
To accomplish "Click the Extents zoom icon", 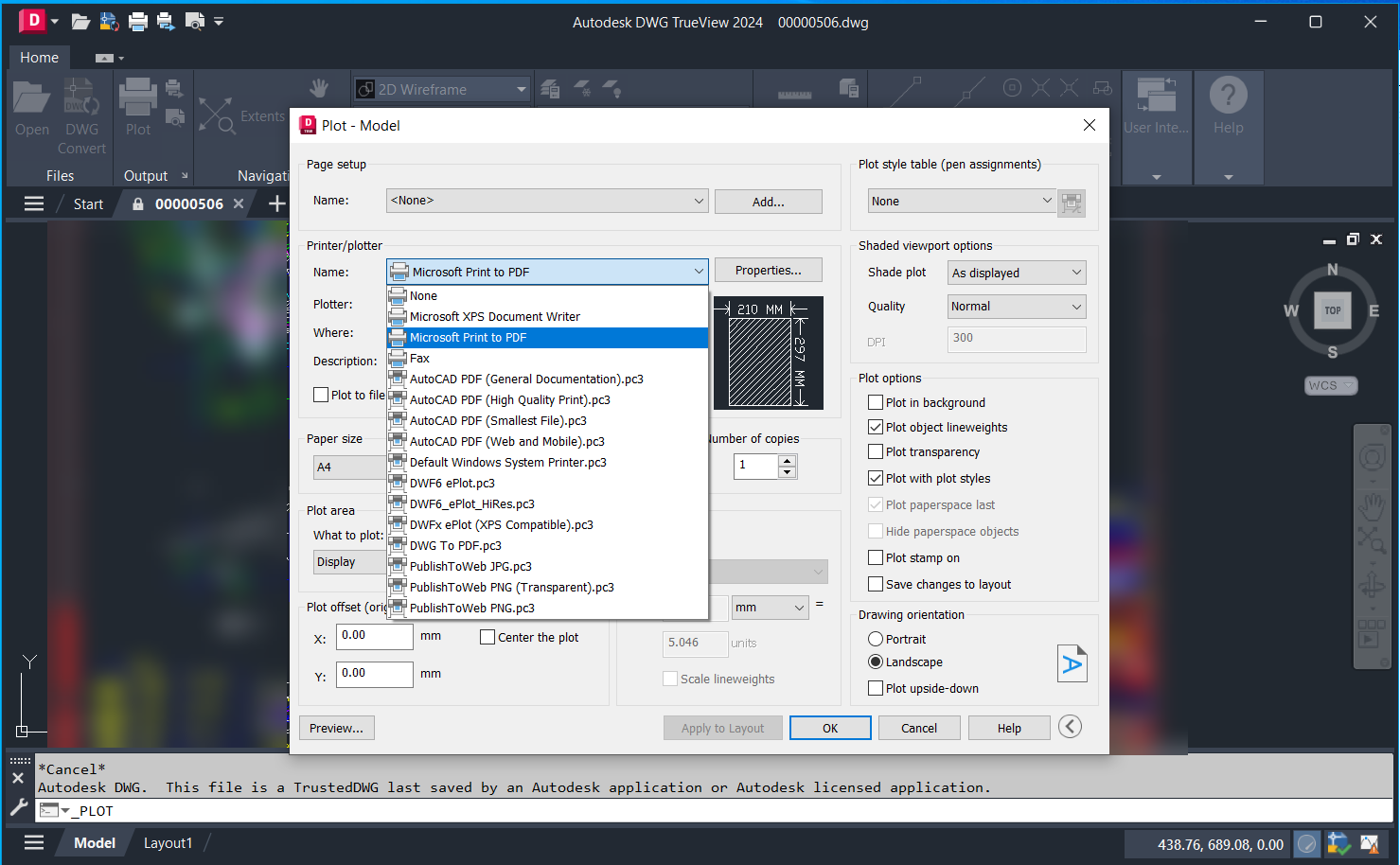I will point(217,115).
